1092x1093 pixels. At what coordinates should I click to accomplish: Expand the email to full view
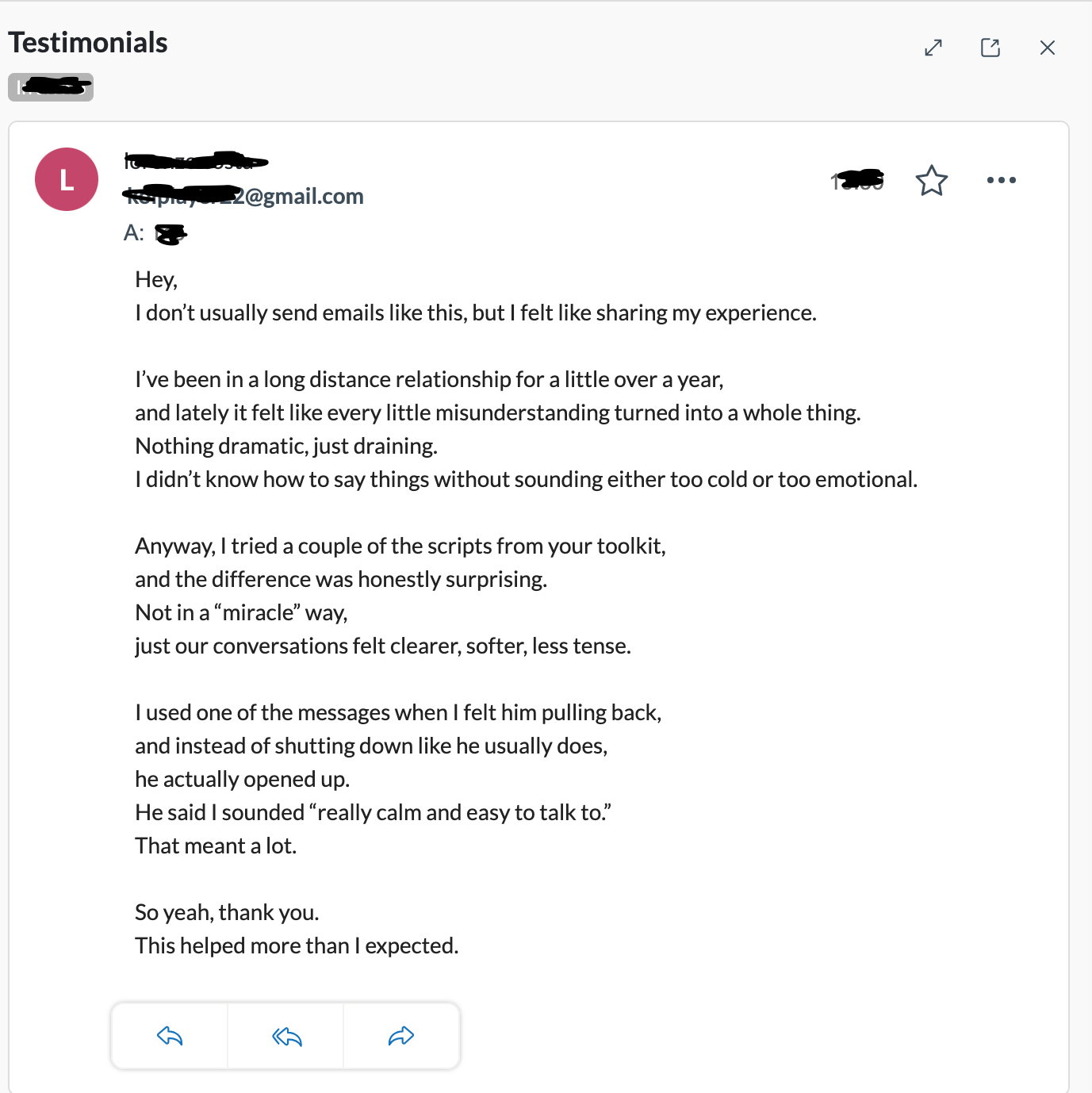point(933,48)
